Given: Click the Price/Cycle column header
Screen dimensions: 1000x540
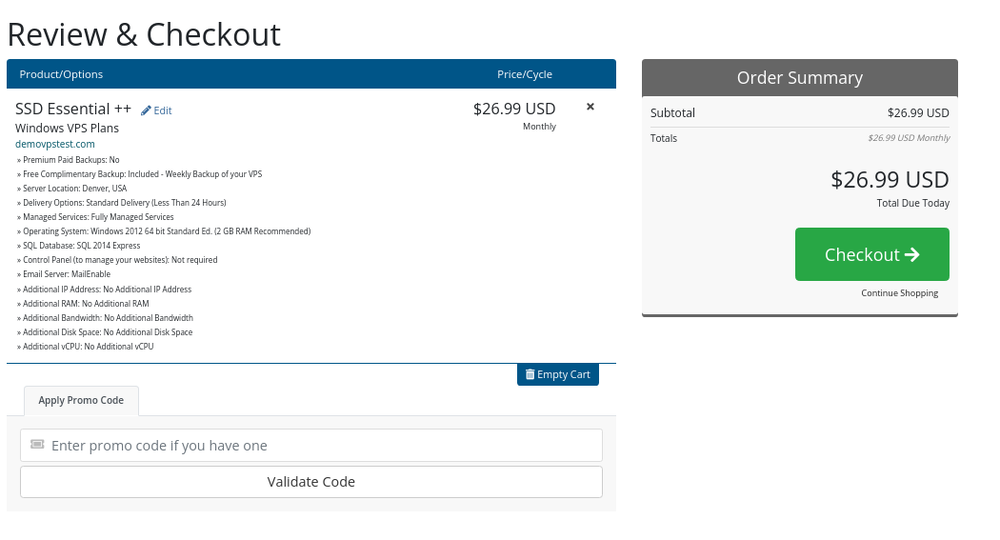Looking at the screenshot, I should [x=524, y=74].
